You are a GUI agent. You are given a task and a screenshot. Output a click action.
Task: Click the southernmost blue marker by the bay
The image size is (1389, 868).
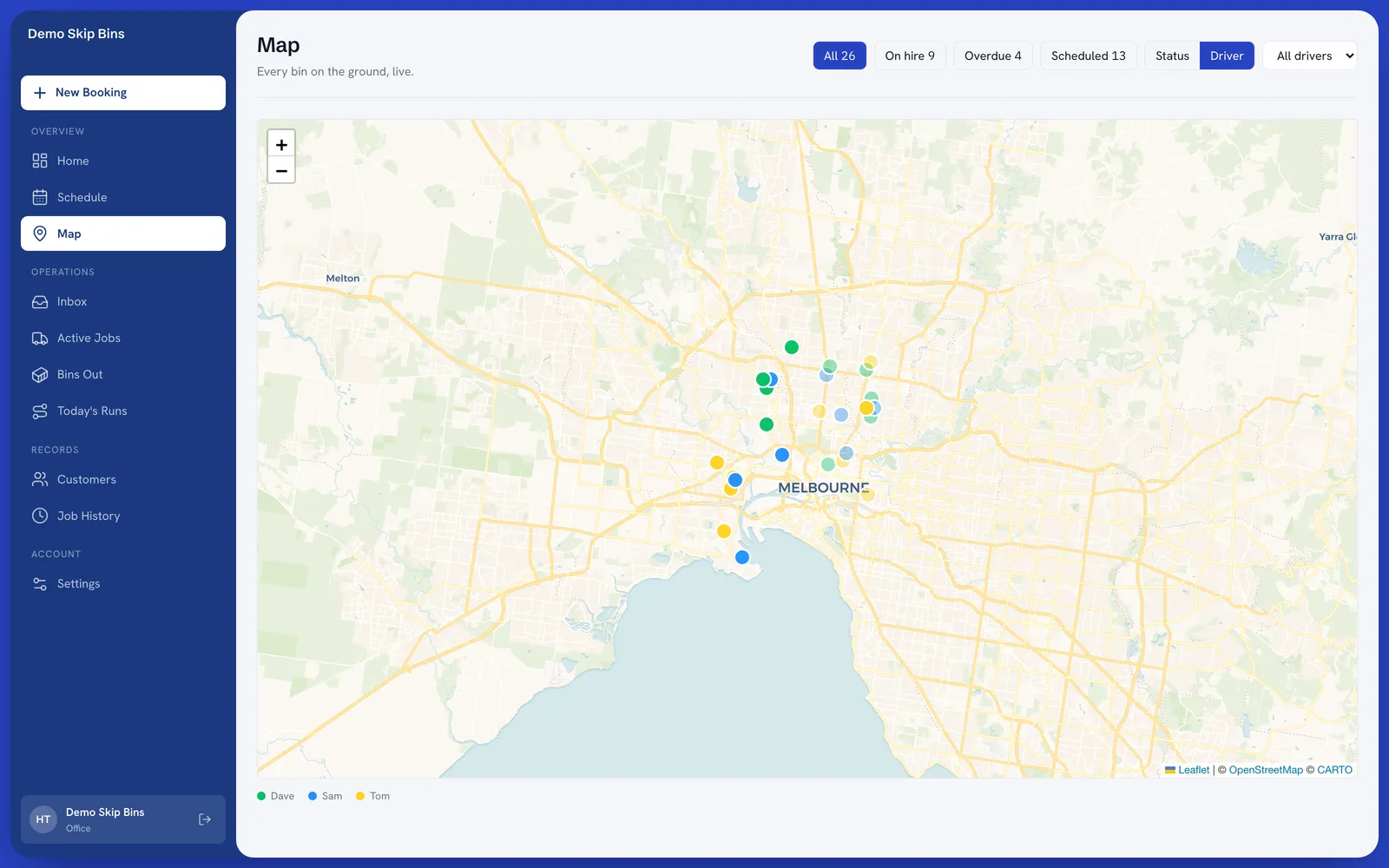point(742,557)
